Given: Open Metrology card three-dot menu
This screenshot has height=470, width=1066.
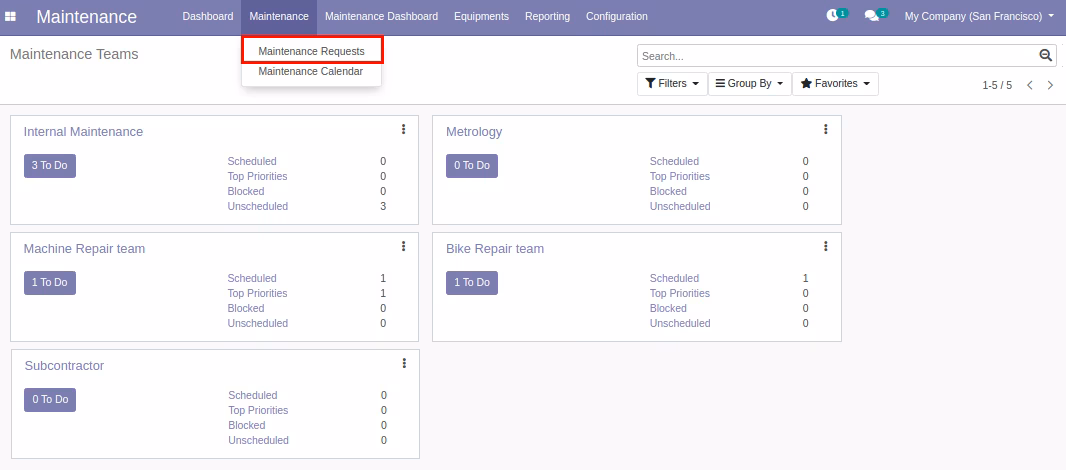Looking at the screenshot, I should pyautogui.click(x=825, y=129).
